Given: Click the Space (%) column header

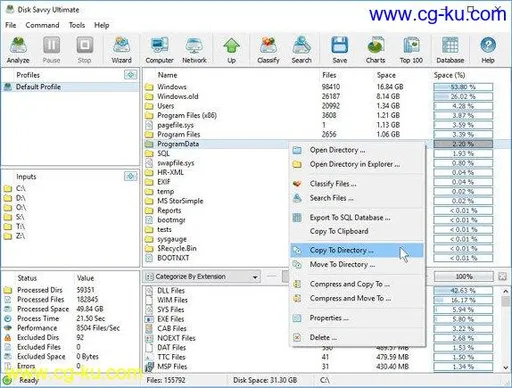Looking at the screenshot, I should 449,75.
